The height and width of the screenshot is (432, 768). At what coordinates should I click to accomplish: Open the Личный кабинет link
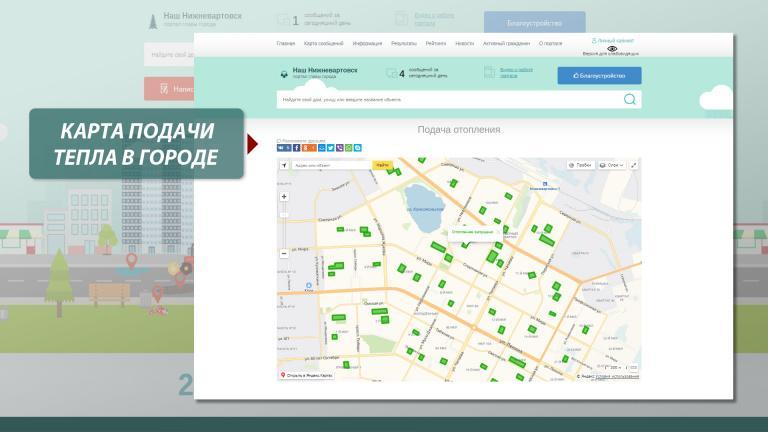point(612,40)
